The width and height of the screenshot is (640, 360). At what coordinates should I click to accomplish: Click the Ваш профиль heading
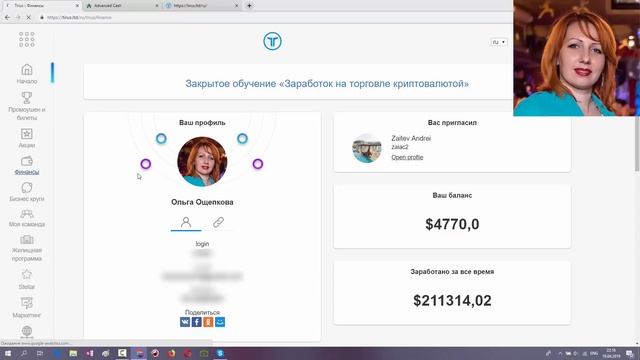click(202, 122)
